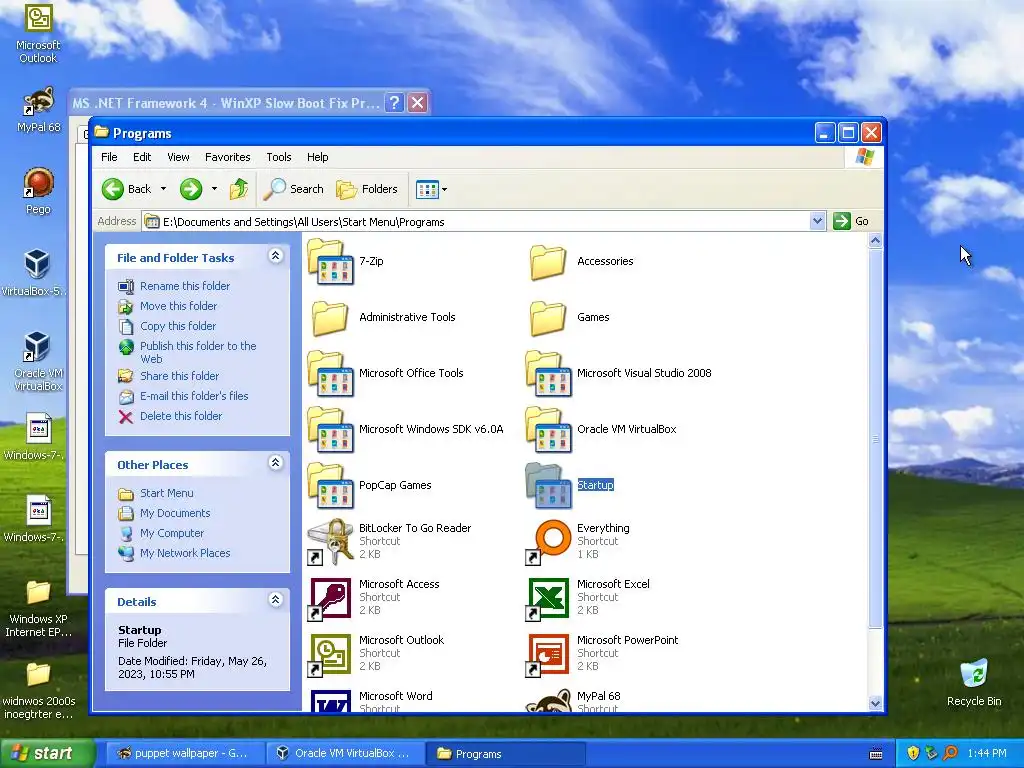Collapse the File and Folder Tasks panel
Screen dimensions: 1024x768
[x=276, y=256]
